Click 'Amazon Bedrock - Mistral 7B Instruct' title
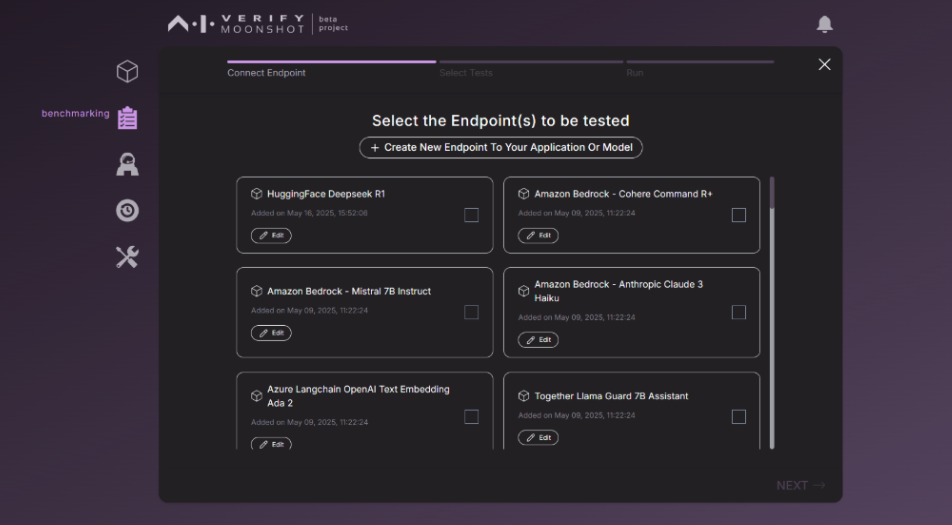 (x=349, y=291)
